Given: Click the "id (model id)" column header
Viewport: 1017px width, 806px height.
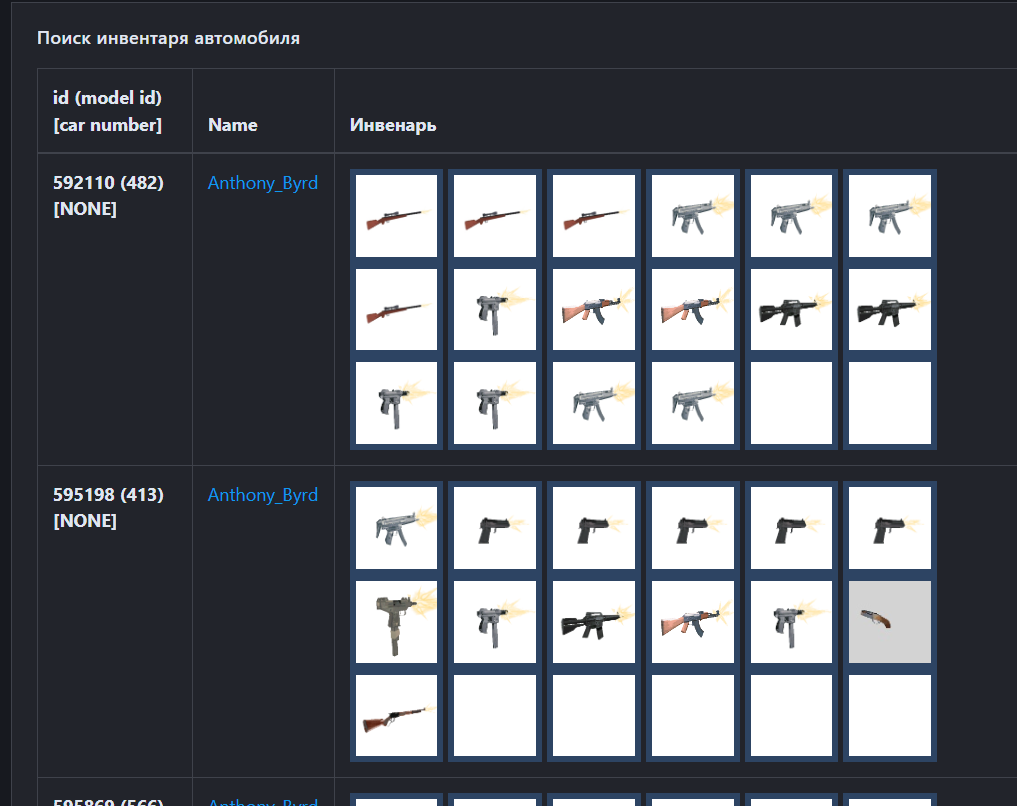Looking at the screenshot, I should click(107, 98).
